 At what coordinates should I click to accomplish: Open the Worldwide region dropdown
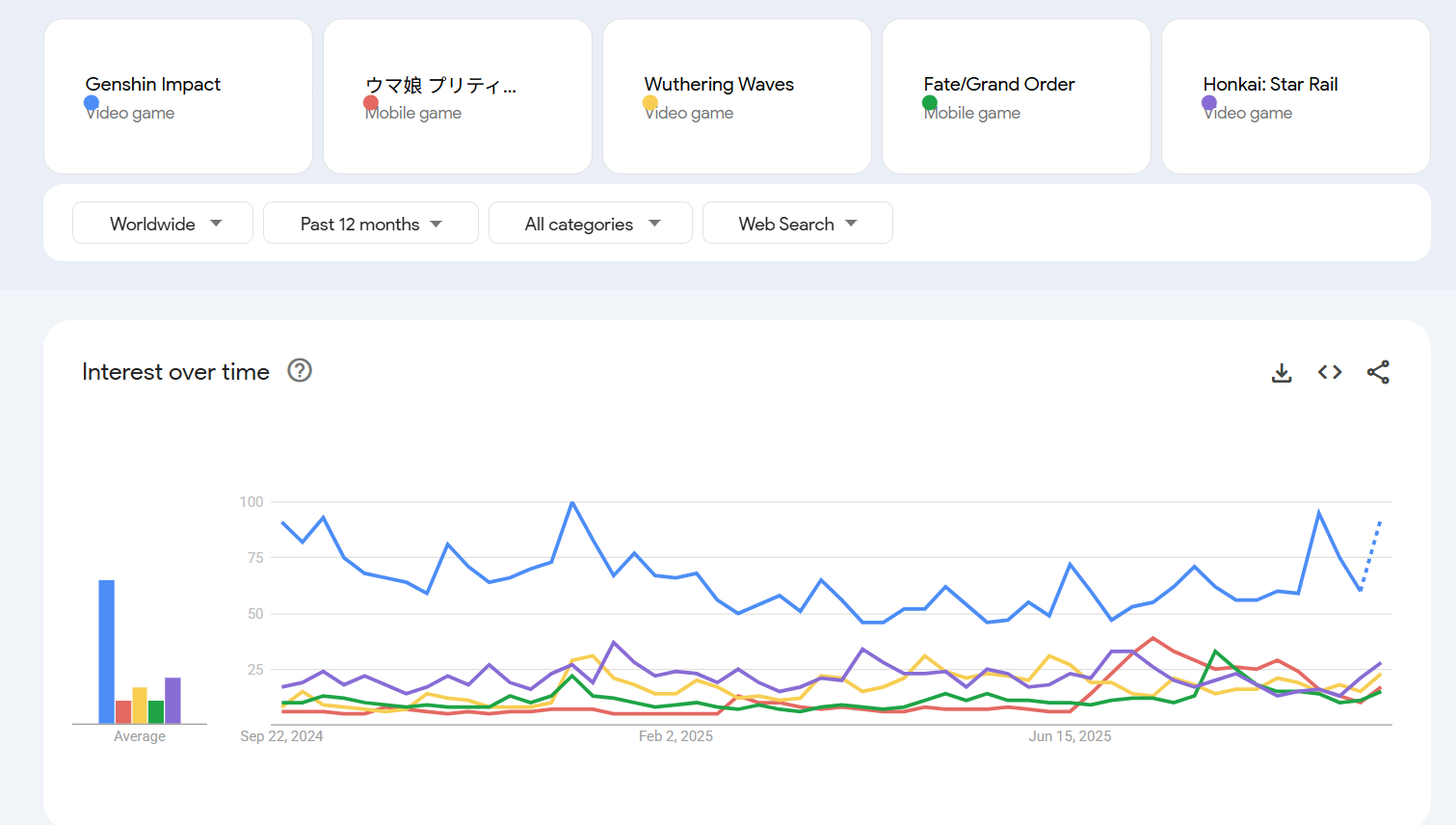[163, 224]
